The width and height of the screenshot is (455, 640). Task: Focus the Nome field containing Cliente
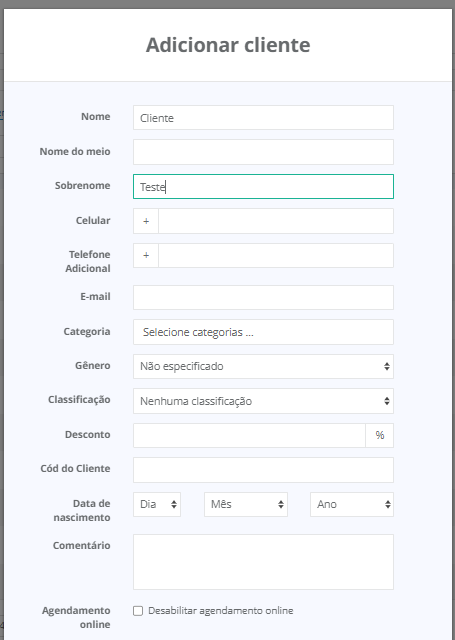[263, 118]
